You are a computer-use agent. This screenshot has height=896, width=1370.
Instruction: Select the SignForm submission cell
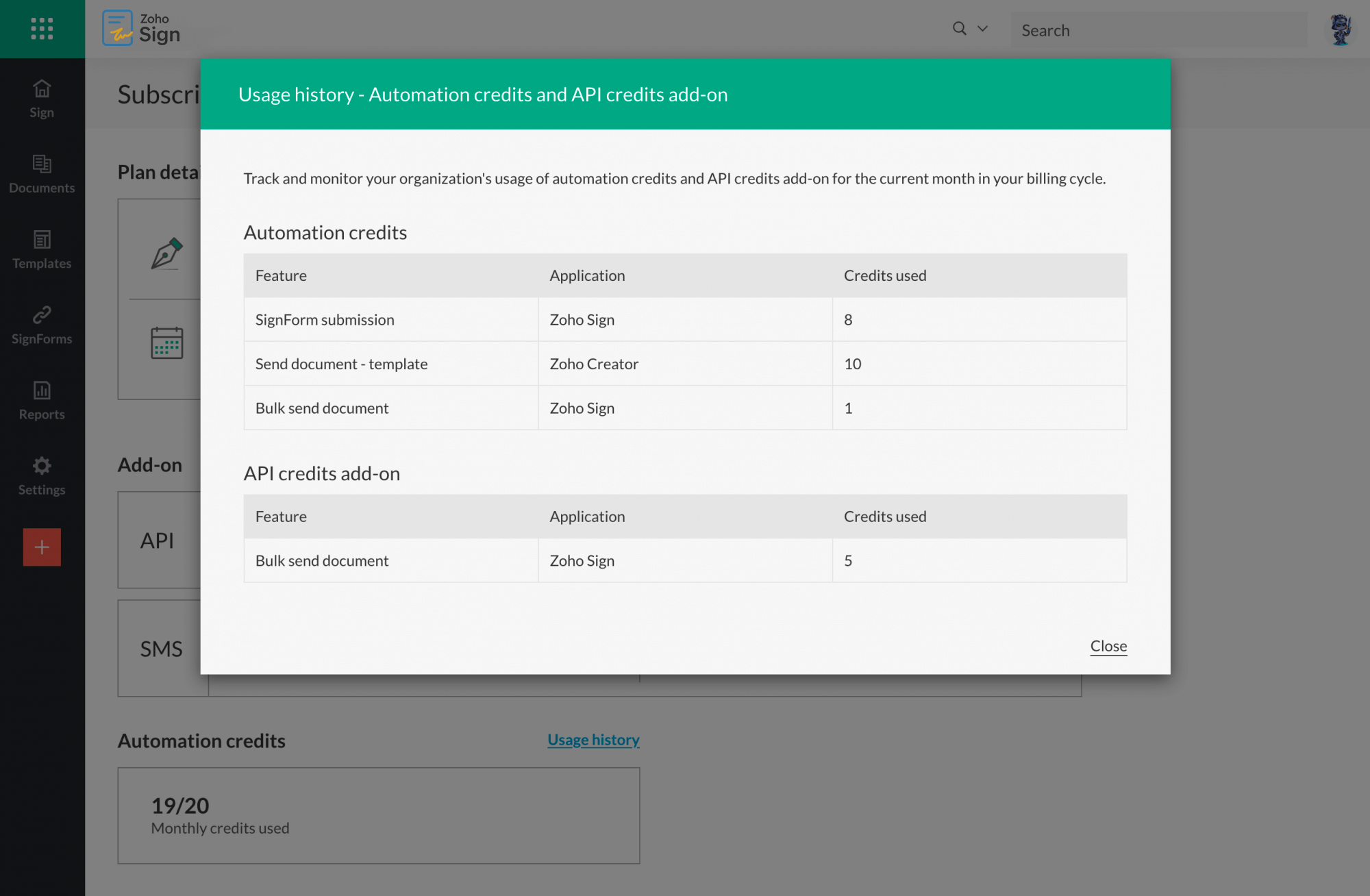(391, 320)
